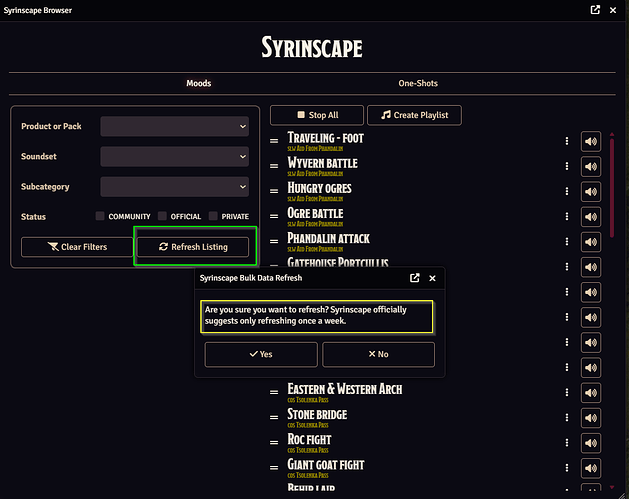Viewport: 629px width, 499px height.
Task: Open options menu for Gatehouse Portcullis
Action: coord(567,267)
